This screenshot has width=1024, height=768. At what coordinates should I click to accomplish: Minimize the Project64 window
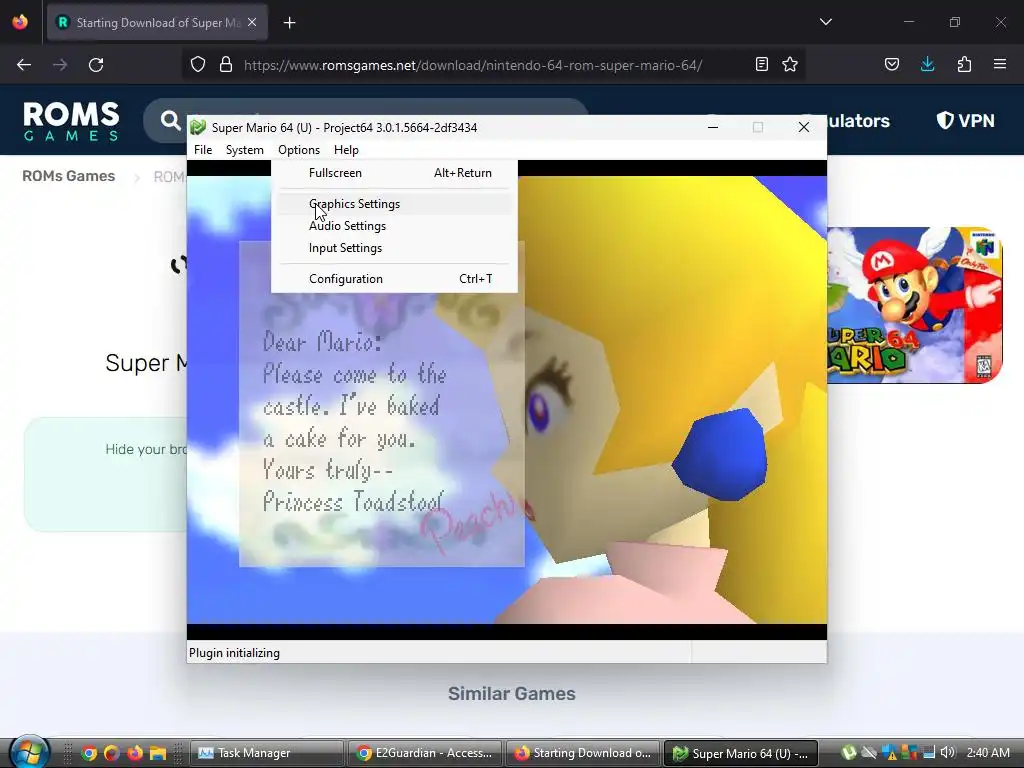point(713,127)
